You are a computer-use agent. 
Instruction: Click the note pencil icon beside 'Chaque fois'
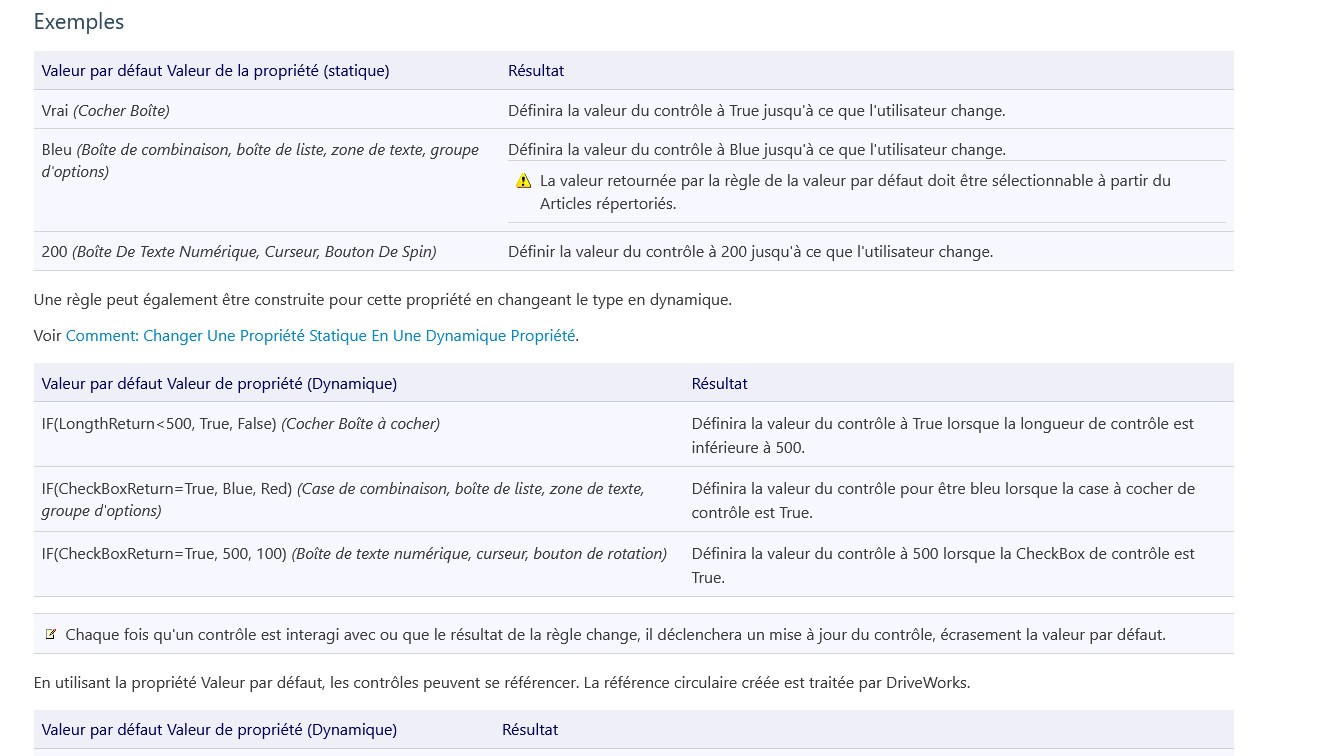(x=51, y=634)
